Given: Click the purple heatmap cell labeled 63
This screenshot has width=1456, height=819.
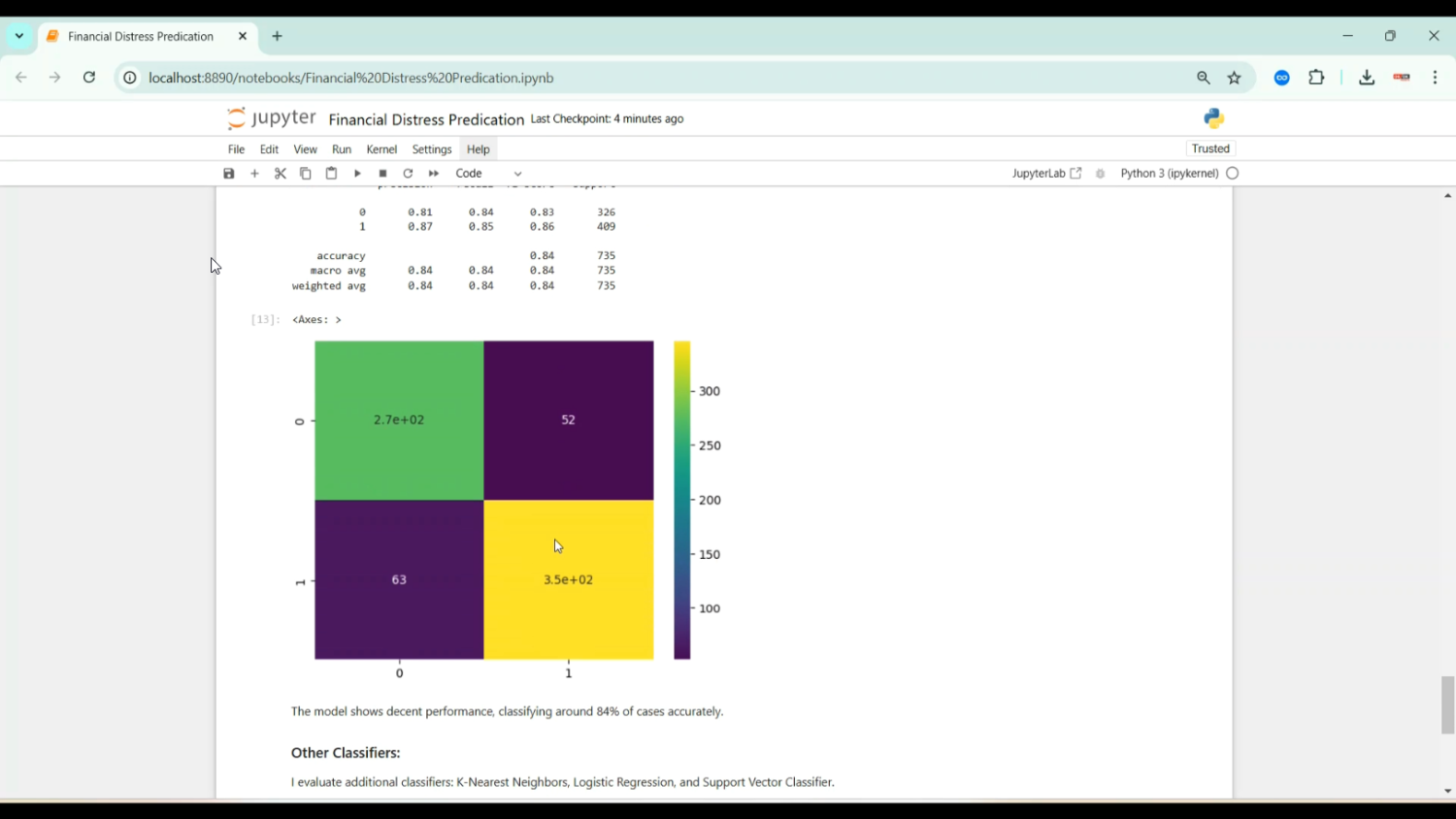Looking at the screenshot, I should pyautogui.click(x=399, y=580).
